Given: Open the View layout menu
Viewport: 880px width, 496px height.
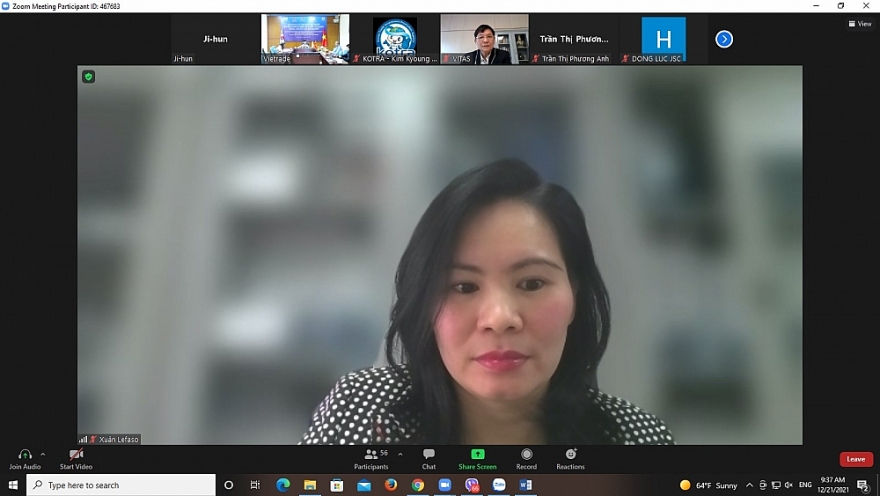Looking at the screenshot, I should coord(860,24).
